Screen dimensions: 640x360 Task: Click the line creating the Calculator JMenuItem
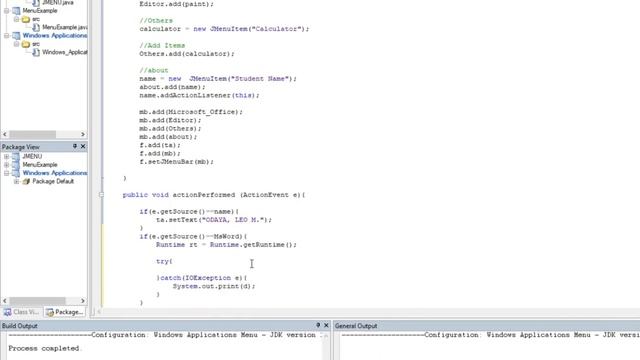pyautogui.click(x=224, y=29)
